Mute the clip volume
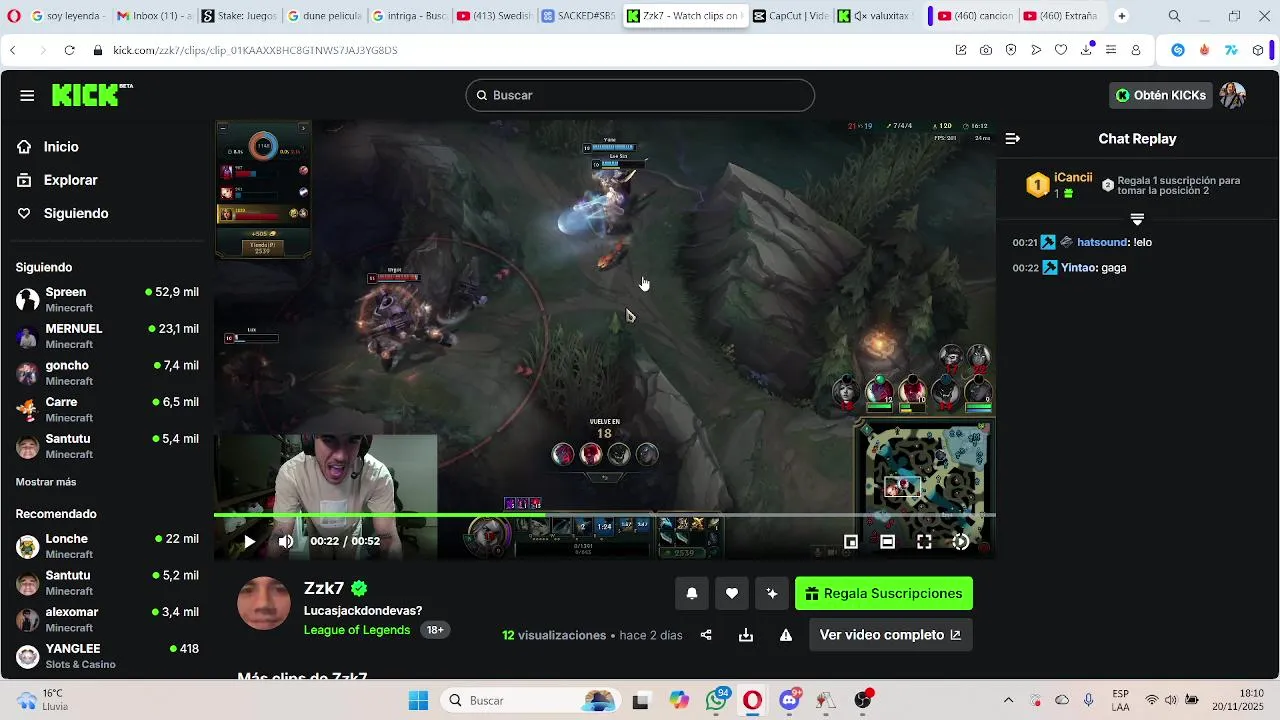 pyautogui.click(x=286, y=542)
